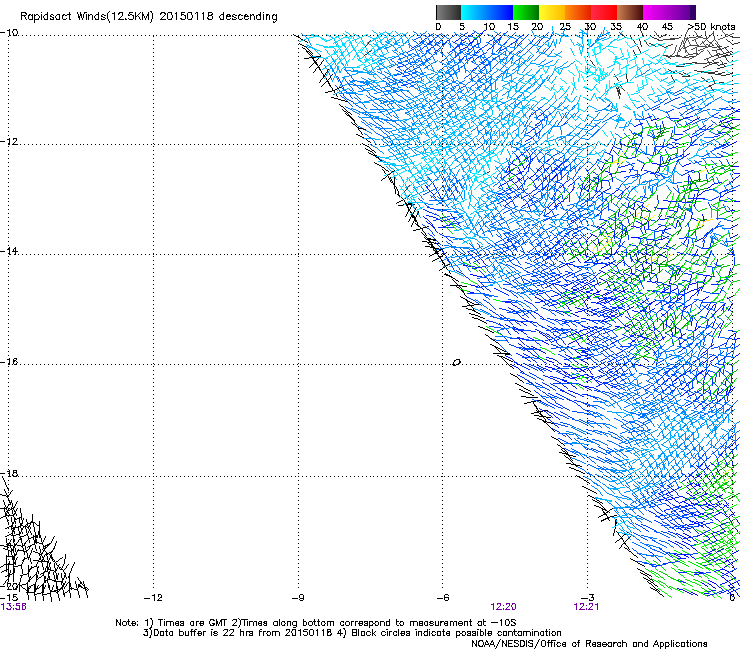Click the -3 longitude axis label
The height and width of the screenshot is (650, 740).
pyautogui.click(x=588, y=598)
